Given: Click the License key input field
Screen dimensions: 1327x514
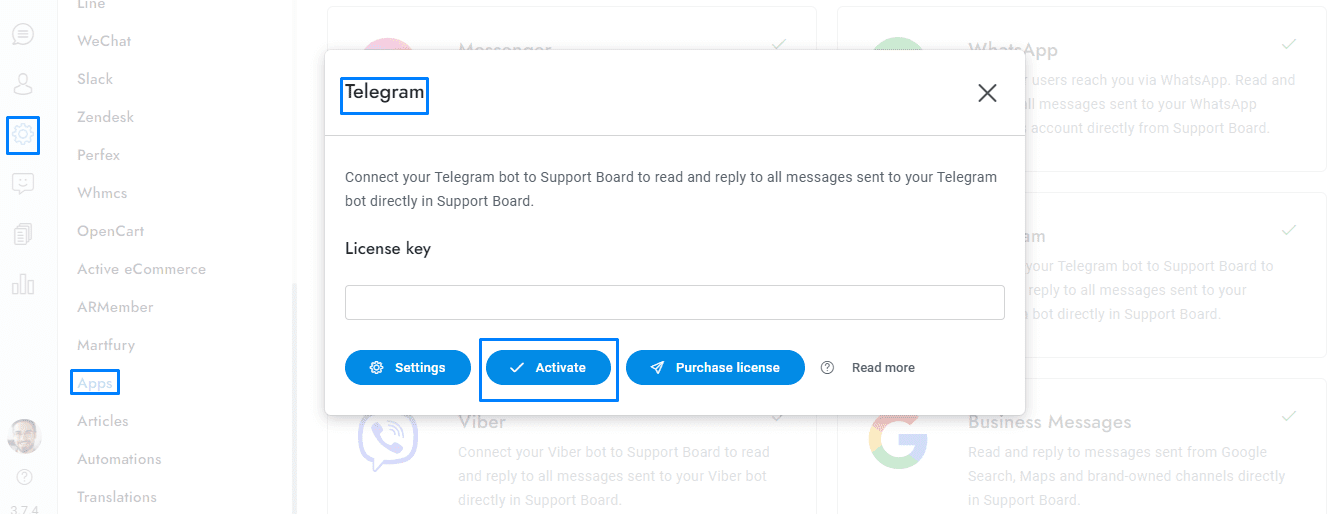Looking at the screenshot, I should tap(675, 303).
